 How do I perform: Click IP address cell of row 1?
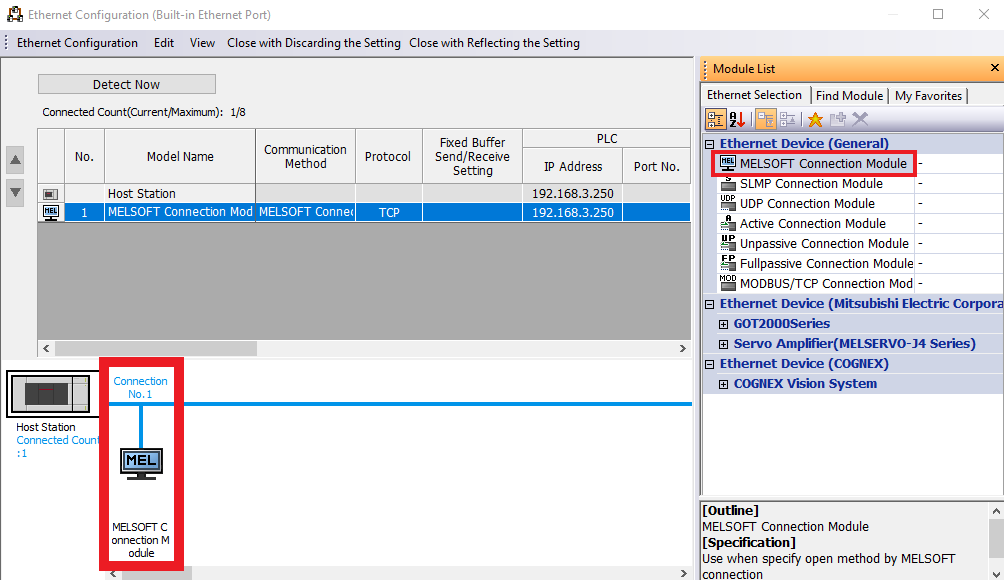point(572,213)
